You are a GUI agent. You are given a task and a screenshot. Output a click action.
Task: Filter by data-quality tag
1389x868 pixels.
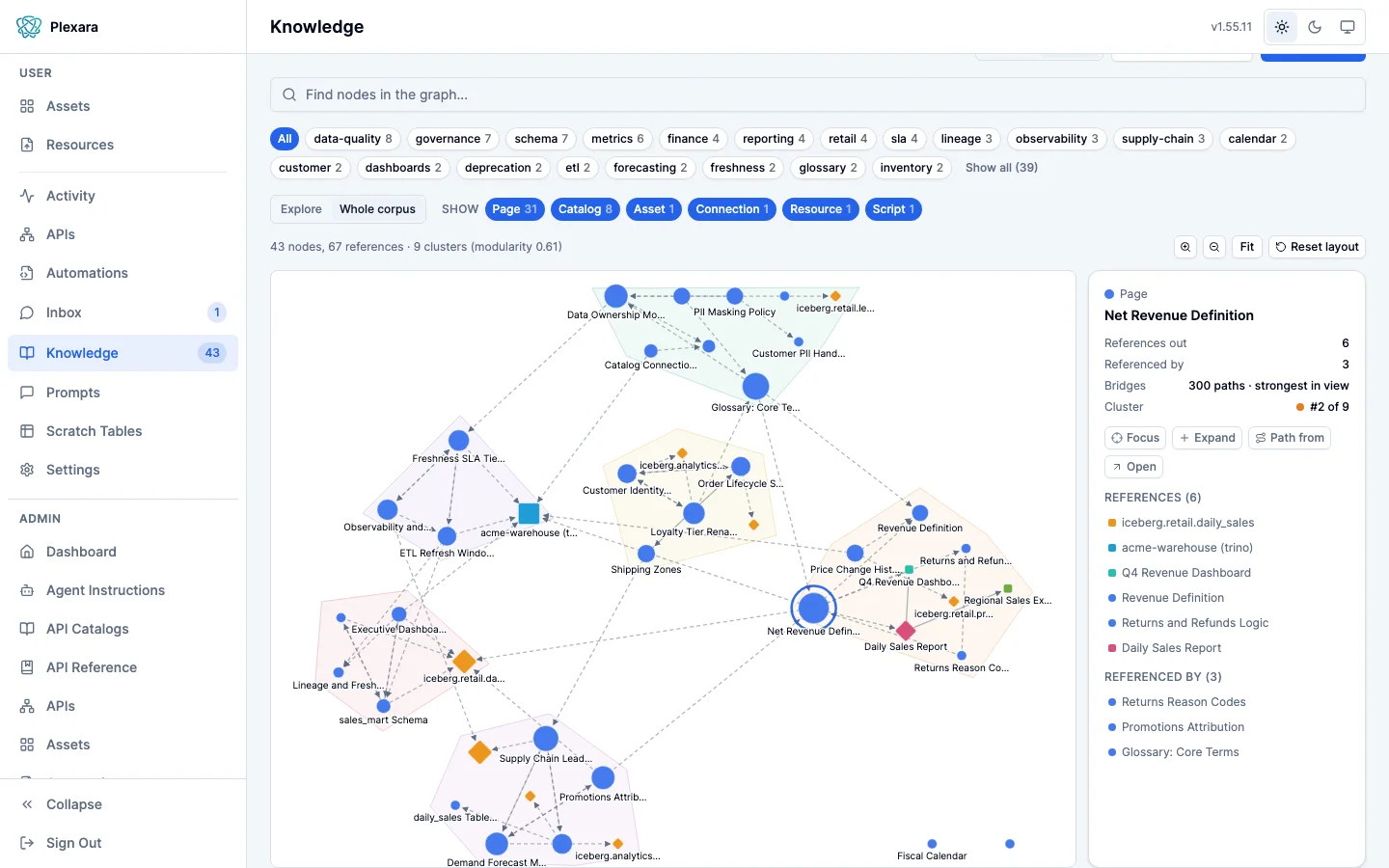(353, 139)
